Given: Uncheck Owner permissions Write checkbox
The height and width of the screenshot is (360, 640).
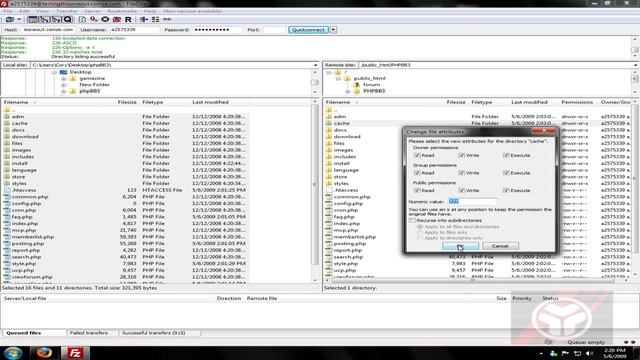Looking at the screenshot, I should (461, 156).
